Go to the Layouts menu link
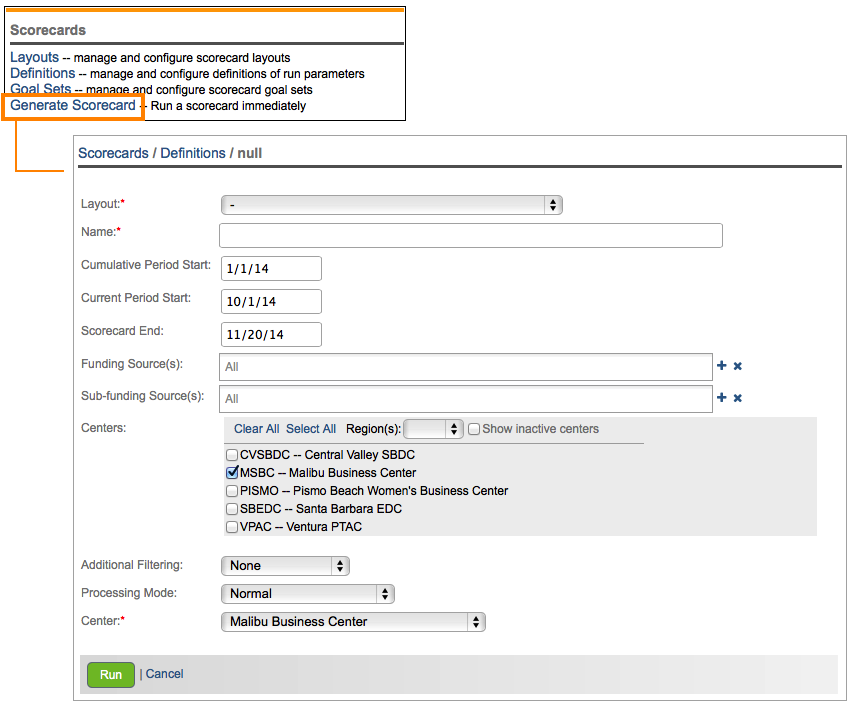Screen dimensions: 850x708 [35, 58]
